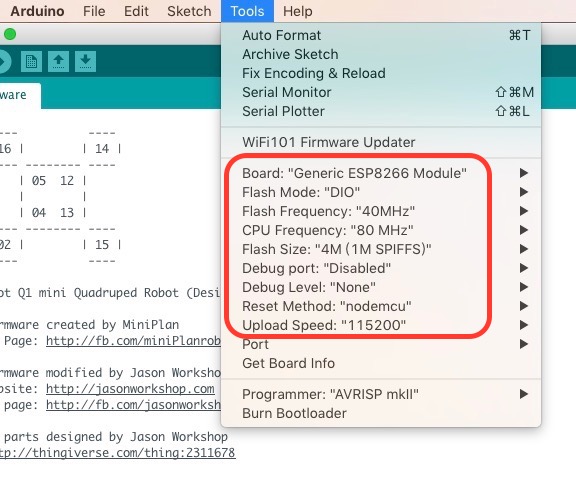Click pin number 15 in diagram
The image size is (576, 477).
pyautogui.click(x=102, y=245)
